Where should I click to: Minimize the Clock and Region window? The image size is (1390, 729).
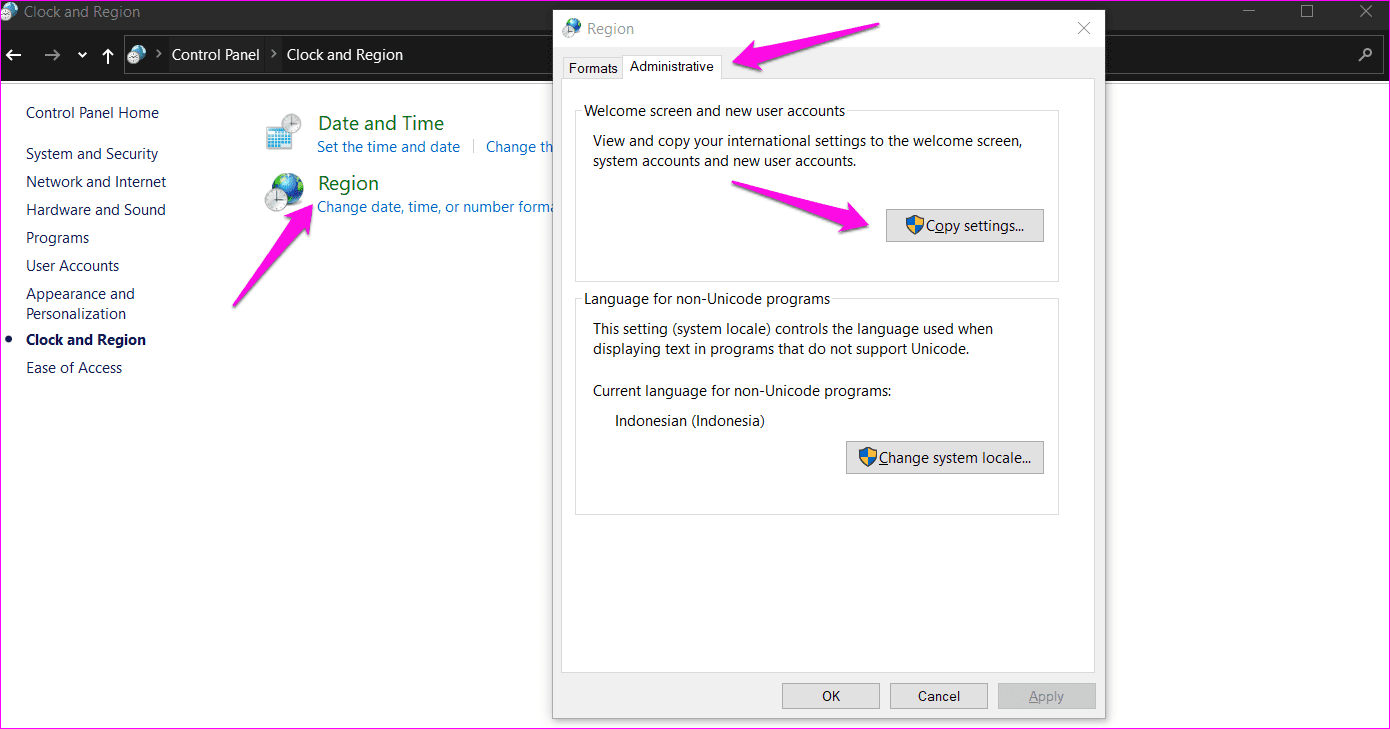pos(1248,12)
